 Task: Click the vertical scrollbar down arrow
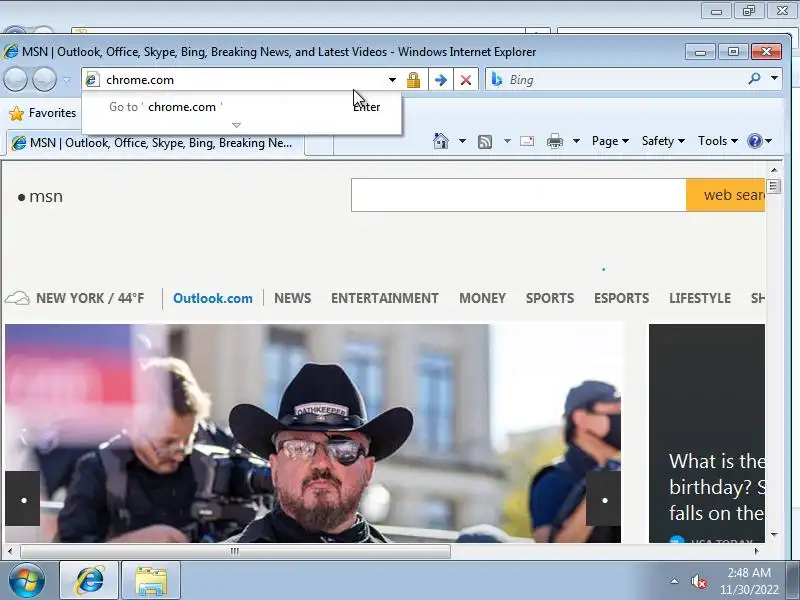(x=774, y=535)
